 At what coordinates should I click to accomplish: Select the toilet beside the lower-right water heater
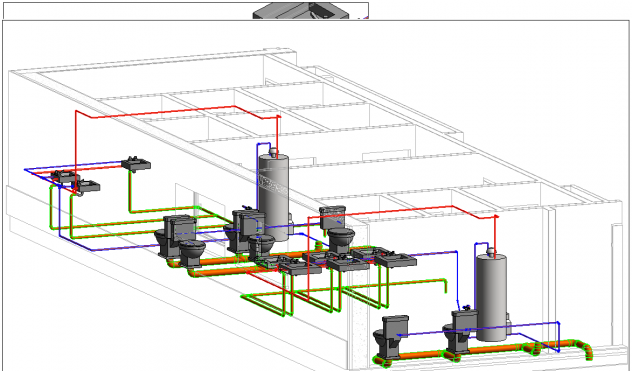pos(459,330)
